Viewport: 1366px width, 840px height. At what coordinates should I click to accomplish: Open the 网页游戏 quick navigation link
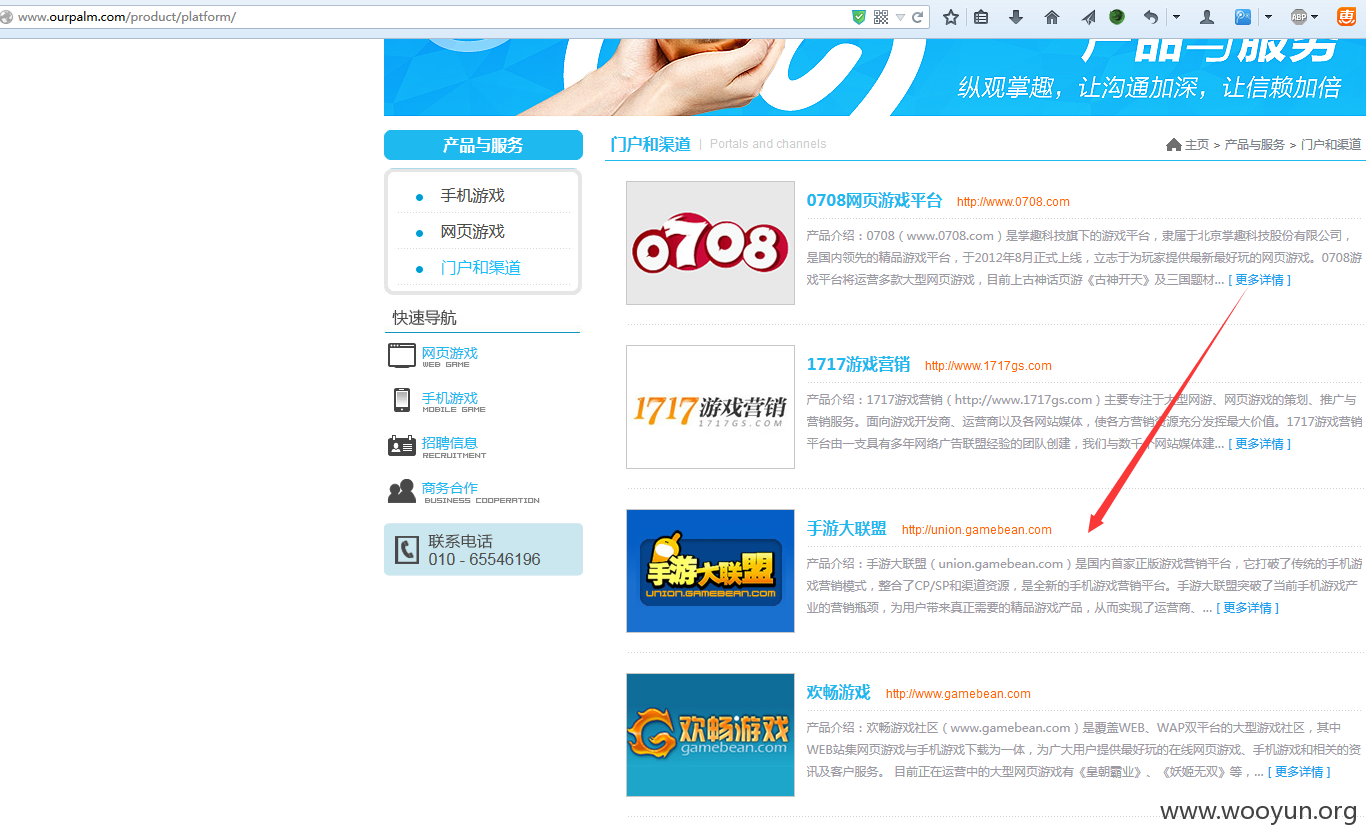(x=449, y=353)
